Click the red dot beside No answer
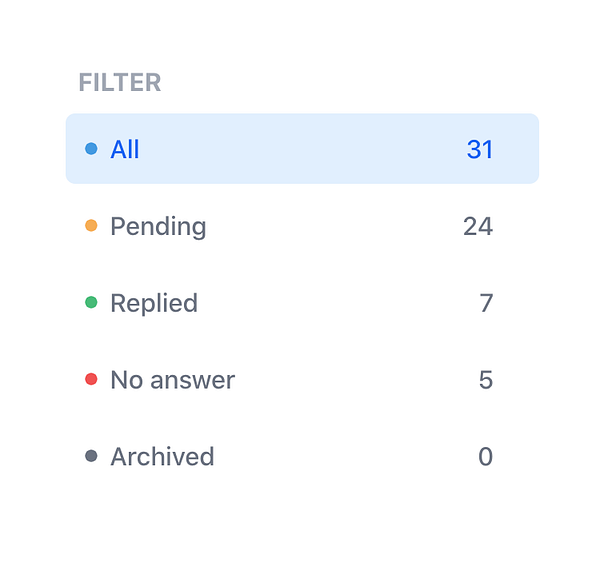Viewport: 600px width, 574px height. tap(91, 379)
